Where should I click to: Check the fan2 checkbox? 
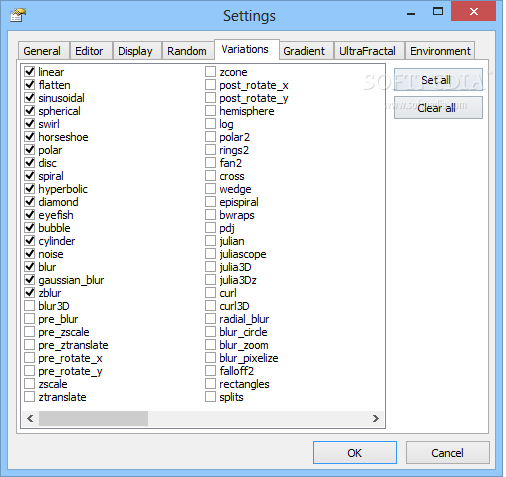point(210,162)
